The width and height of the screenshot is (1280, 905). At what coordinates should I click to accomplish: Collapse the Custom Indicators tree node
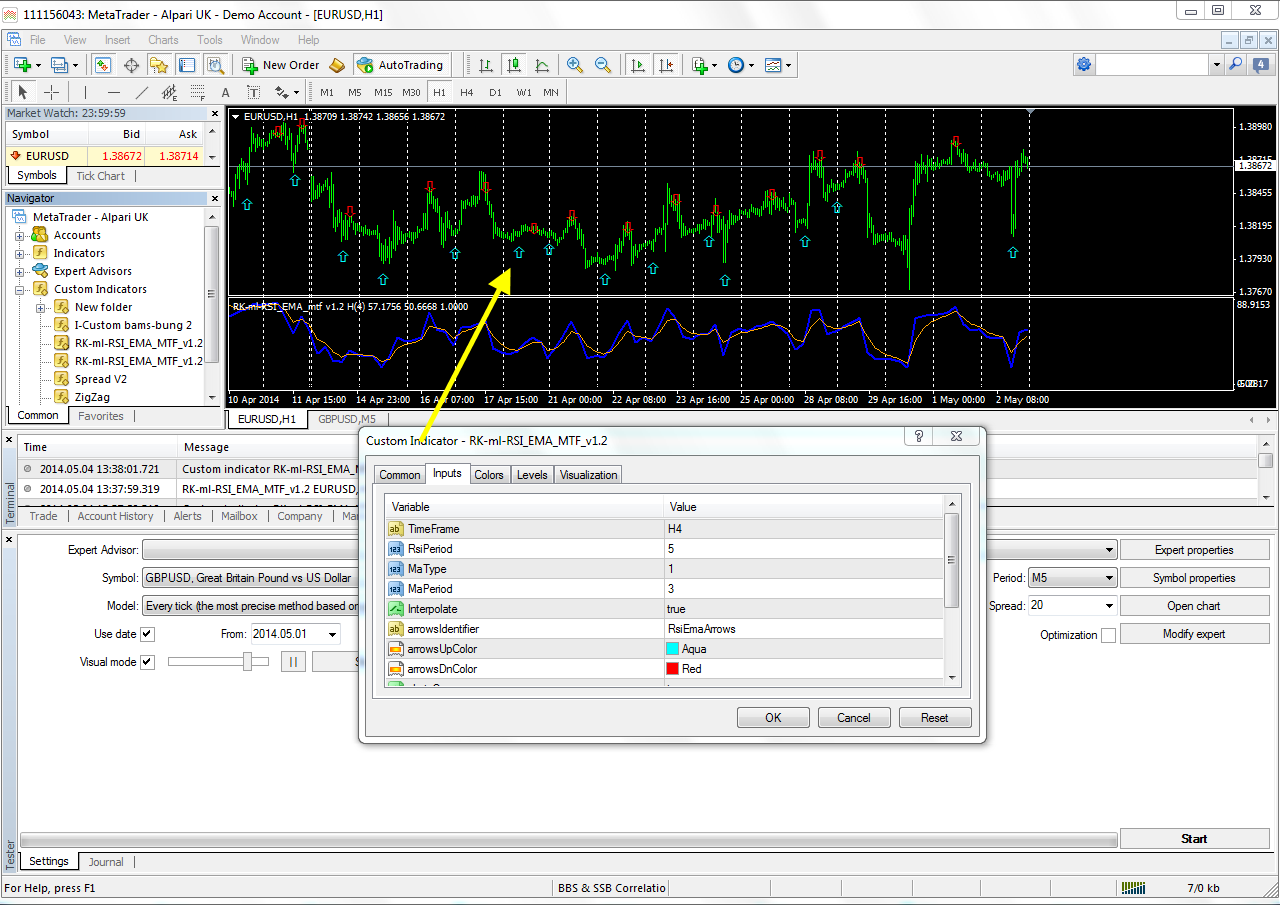tap(20, 289)
